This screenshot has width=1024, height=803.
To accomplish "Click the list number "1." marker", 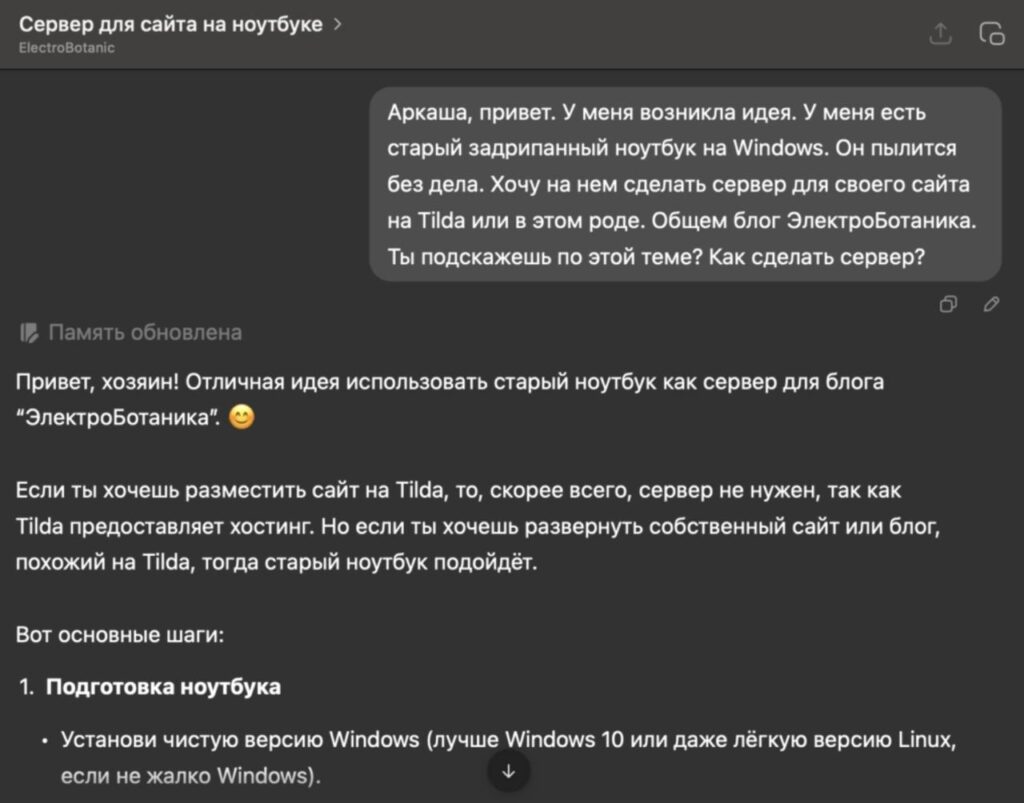I will (27, 687).
